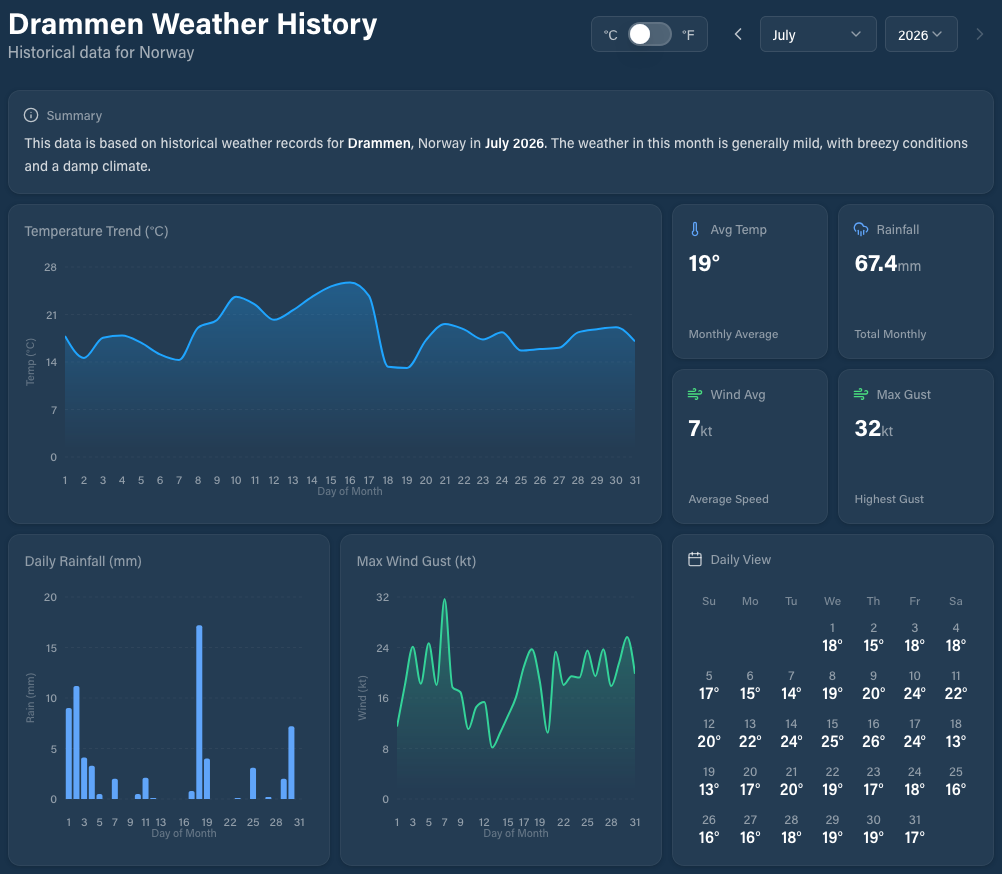
Task: Open the 2026 year dropdown
Action: (921, 34)
